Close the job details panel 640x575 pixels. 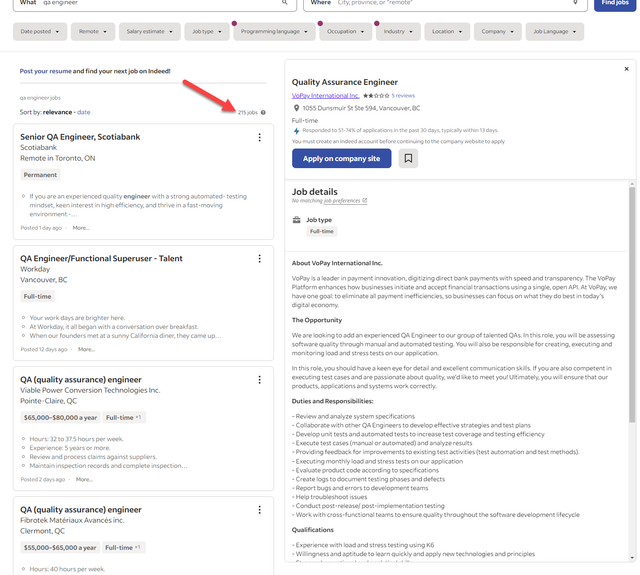click(x=627, y=69)
